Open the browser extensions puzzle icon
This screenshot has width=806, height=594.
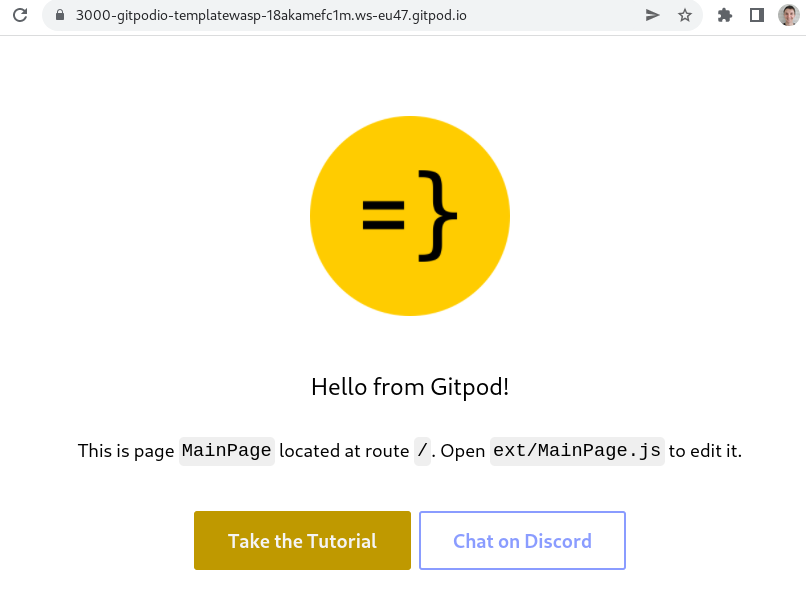coord(724,15)
